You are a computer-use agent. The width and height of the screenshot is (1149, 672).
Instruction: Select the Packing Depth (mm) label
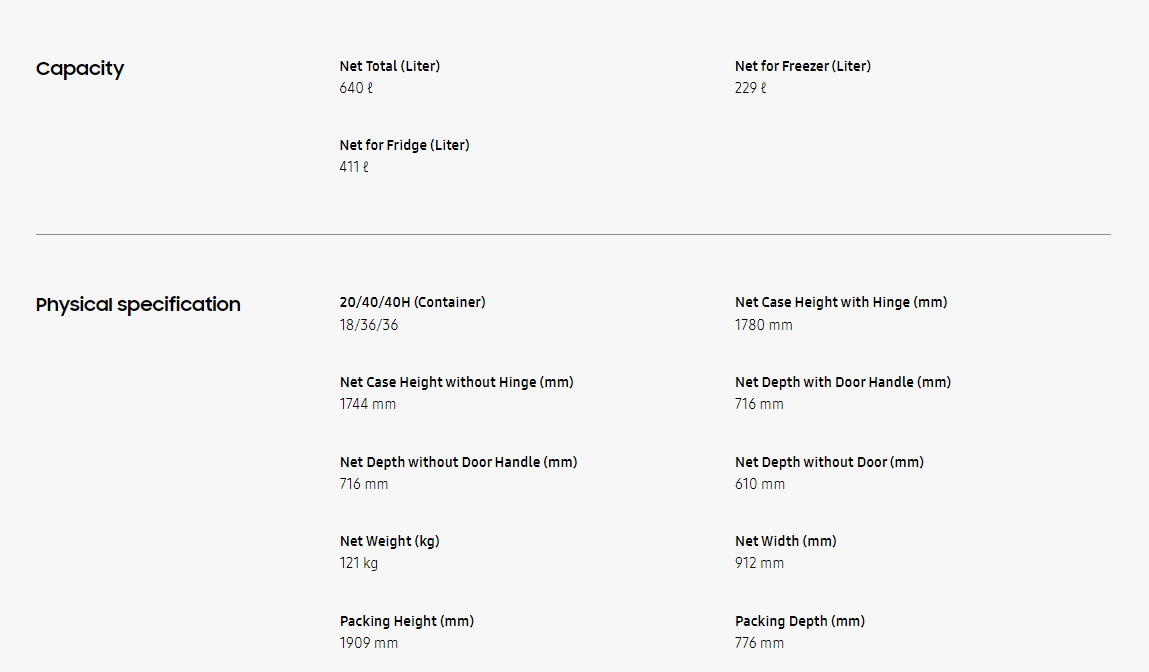pyautogui.click(x=800, y=621)
